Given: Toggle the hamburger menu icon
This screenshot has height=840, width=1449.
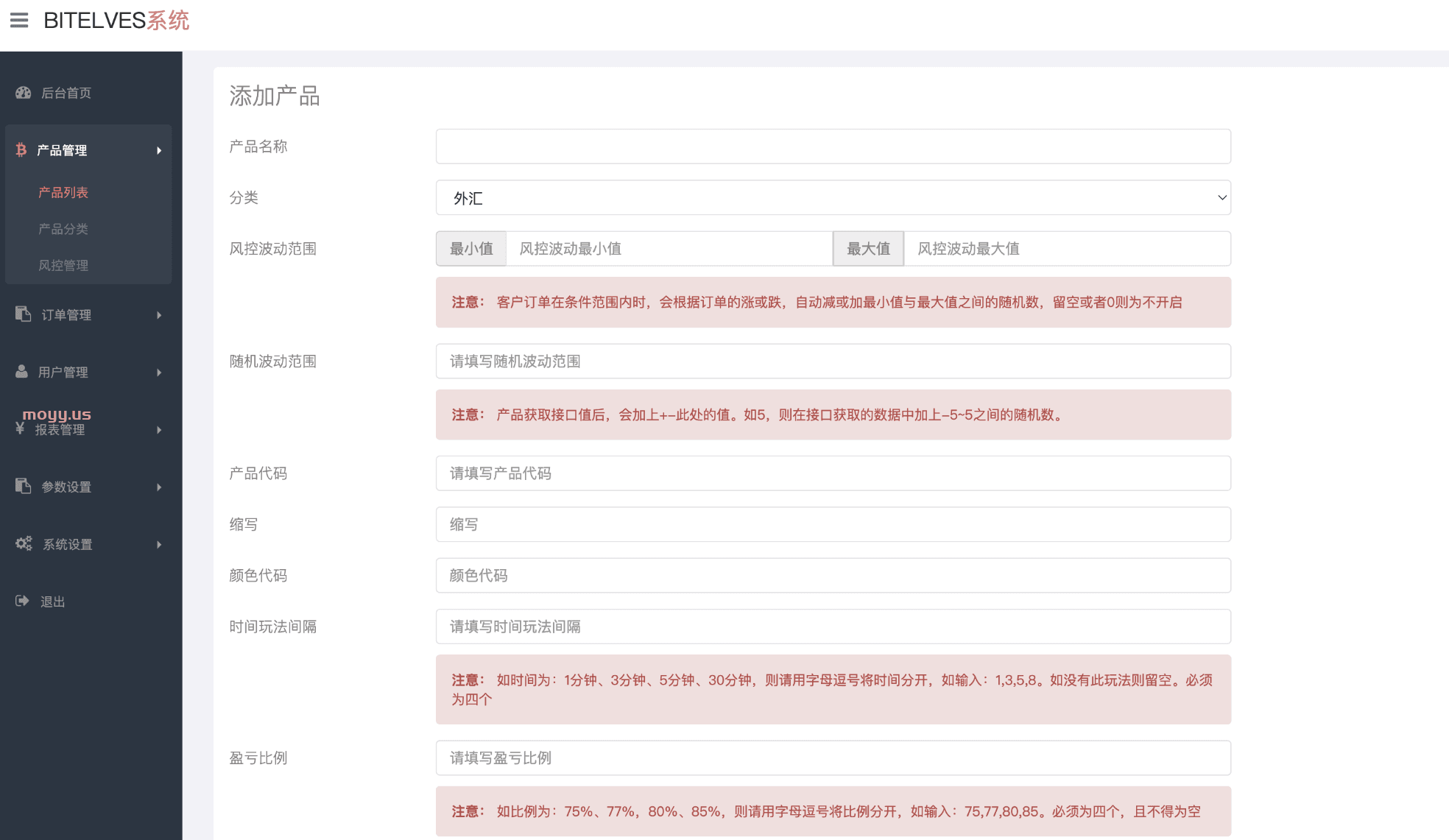Looking at the screenshot, I should (19, 20).
